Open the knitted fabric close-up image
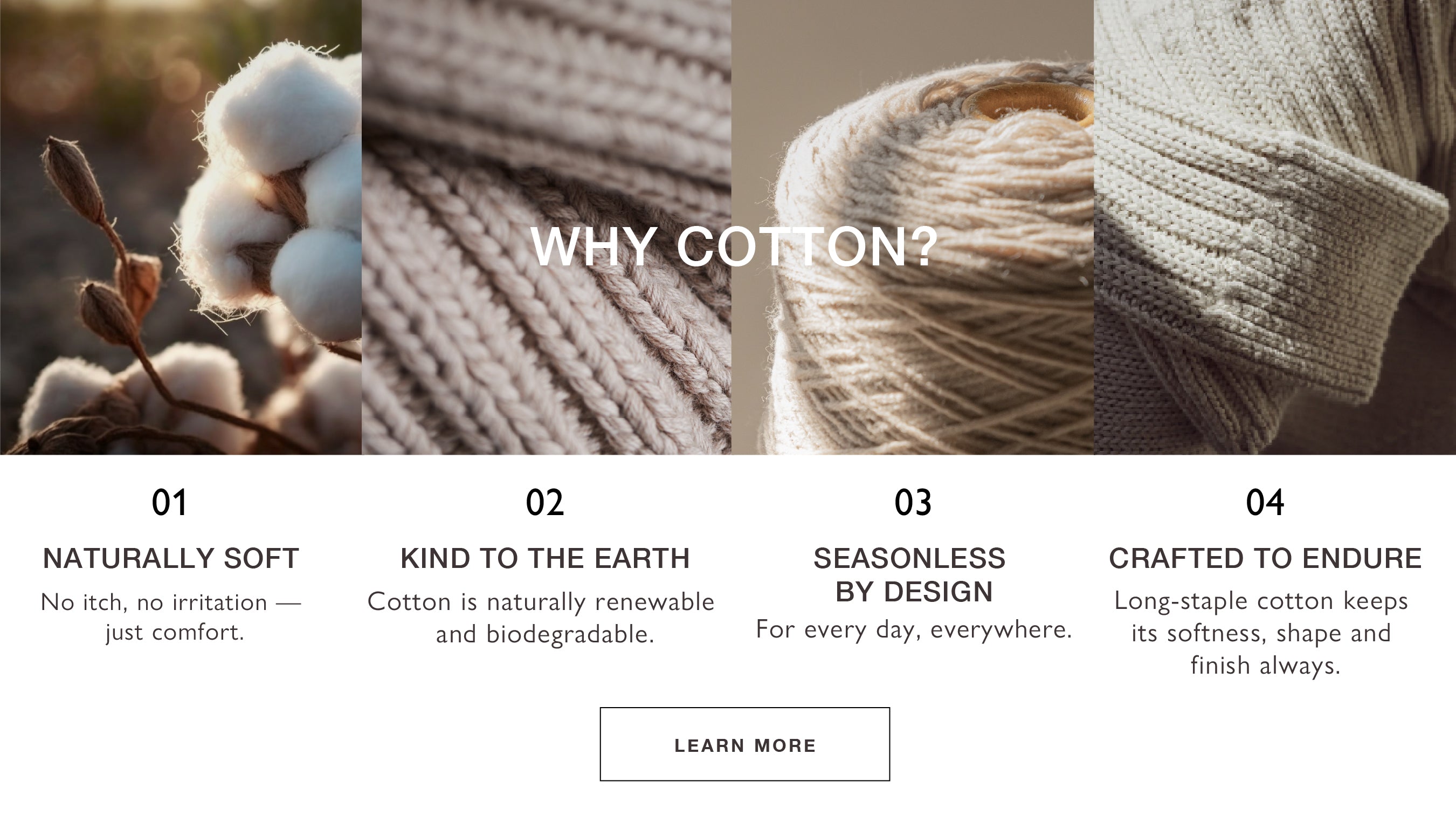1456x836 pixels. [x=546, y=228]
